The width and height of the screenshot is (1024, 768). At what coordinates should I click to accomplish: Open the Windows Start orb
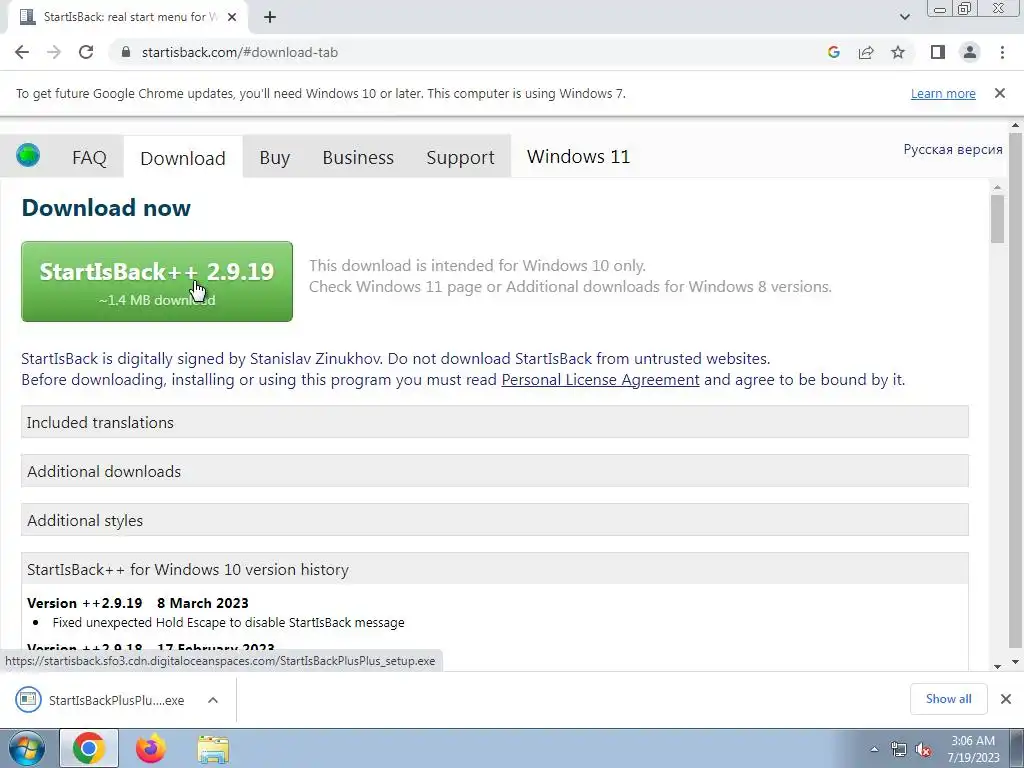27,748
